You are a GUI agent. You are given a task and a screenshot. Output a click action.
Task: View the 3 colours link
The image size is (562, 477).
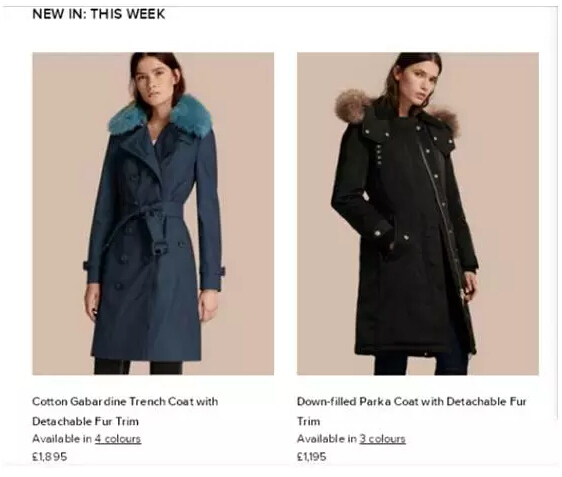(382, 439)
